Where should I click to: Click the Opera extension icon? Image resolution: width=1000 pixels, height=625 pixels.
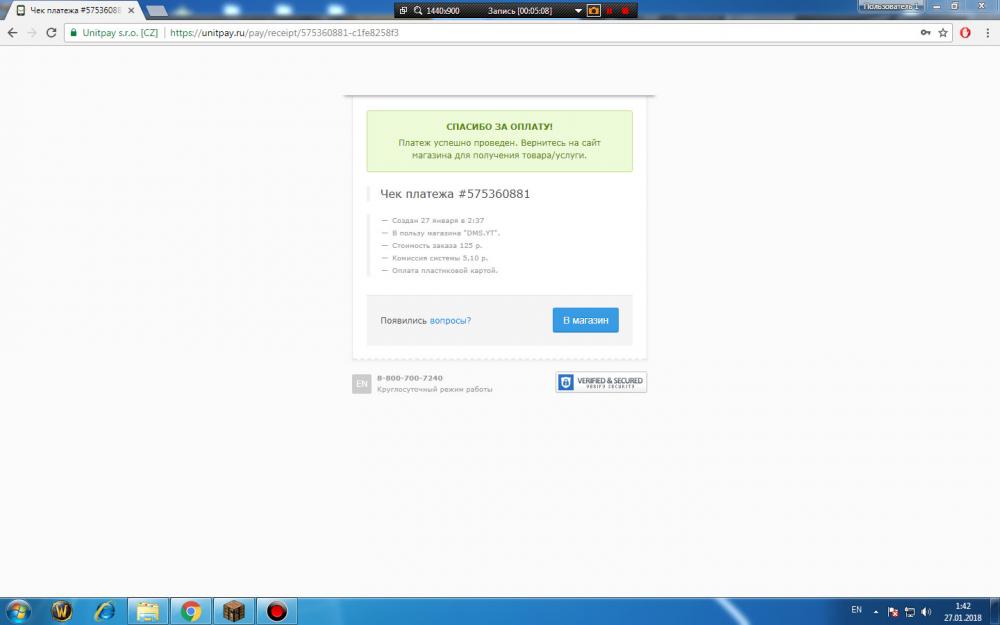point(965,32)
